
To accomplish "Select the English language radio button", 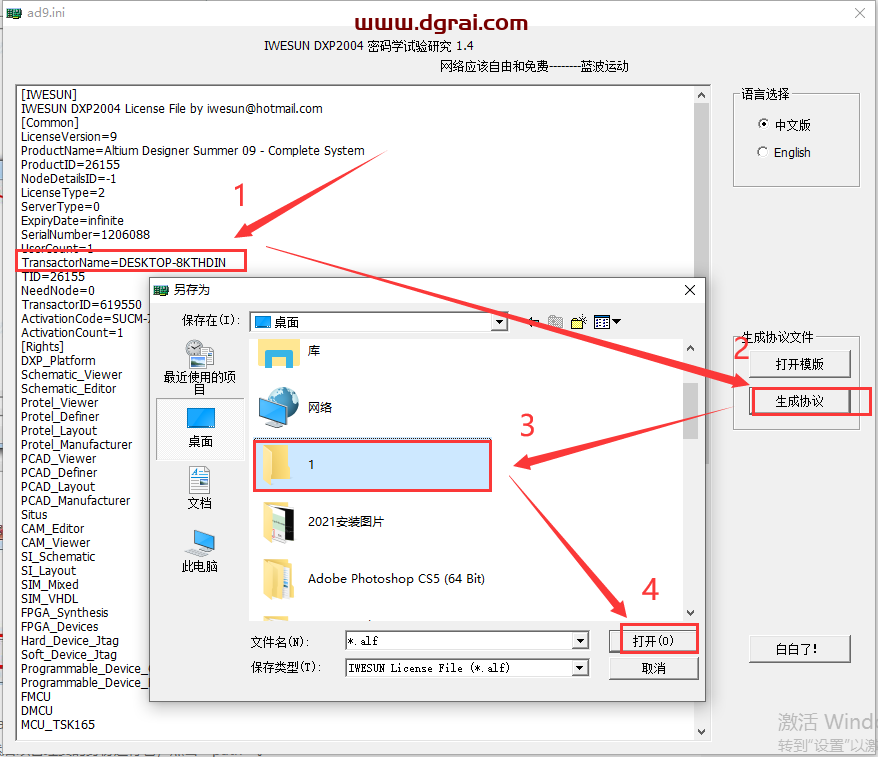I will 764,153.
